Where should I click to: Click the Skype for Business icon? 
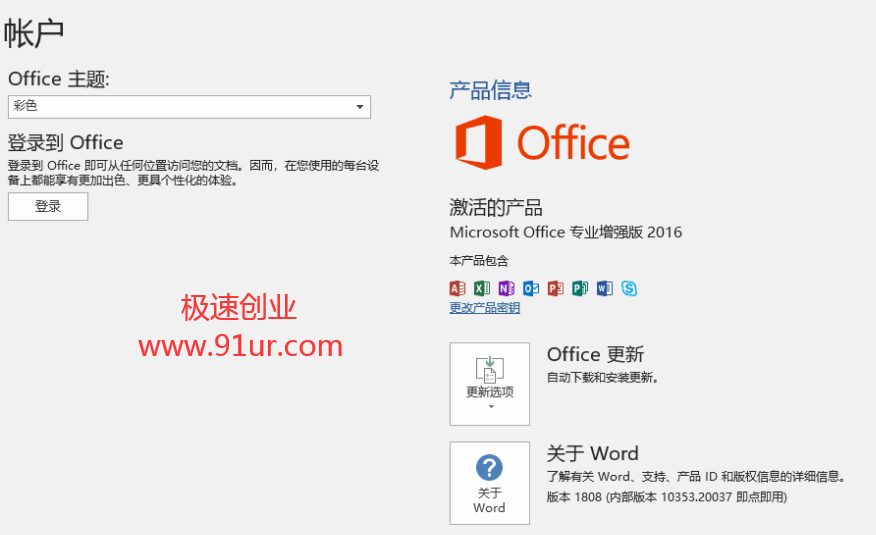(629, 288)
